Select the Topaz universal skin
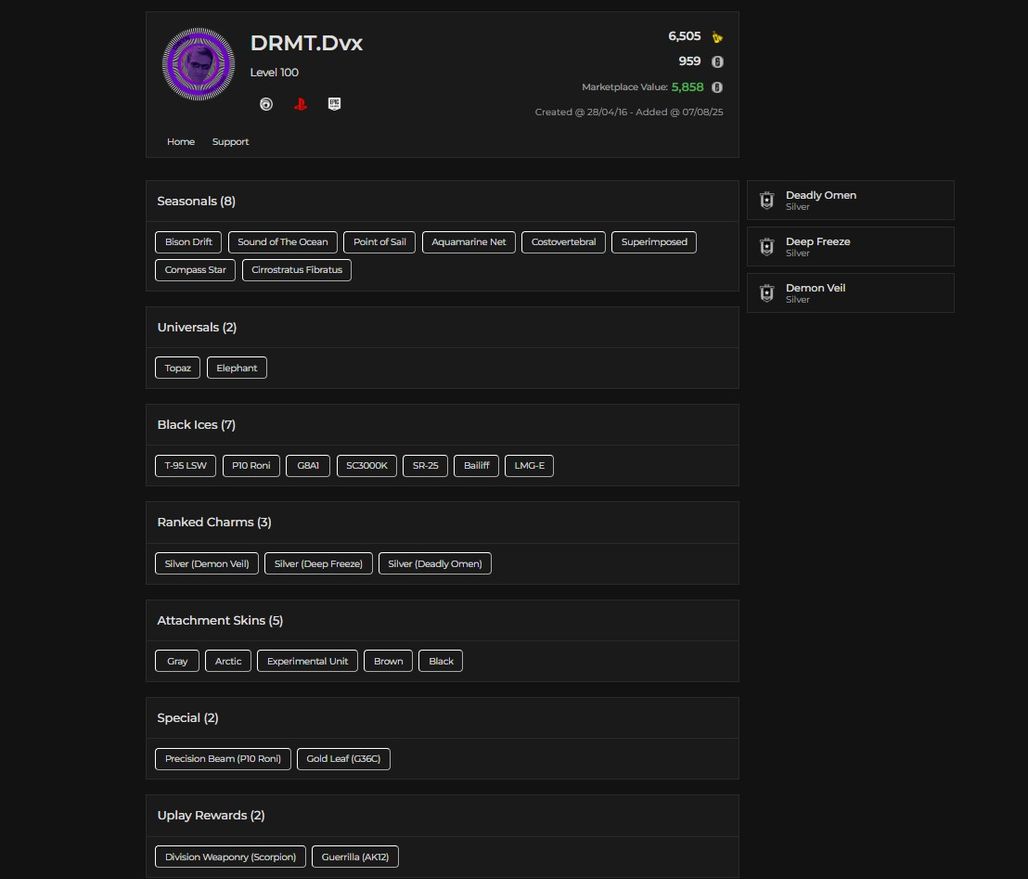 coord(178,368)
